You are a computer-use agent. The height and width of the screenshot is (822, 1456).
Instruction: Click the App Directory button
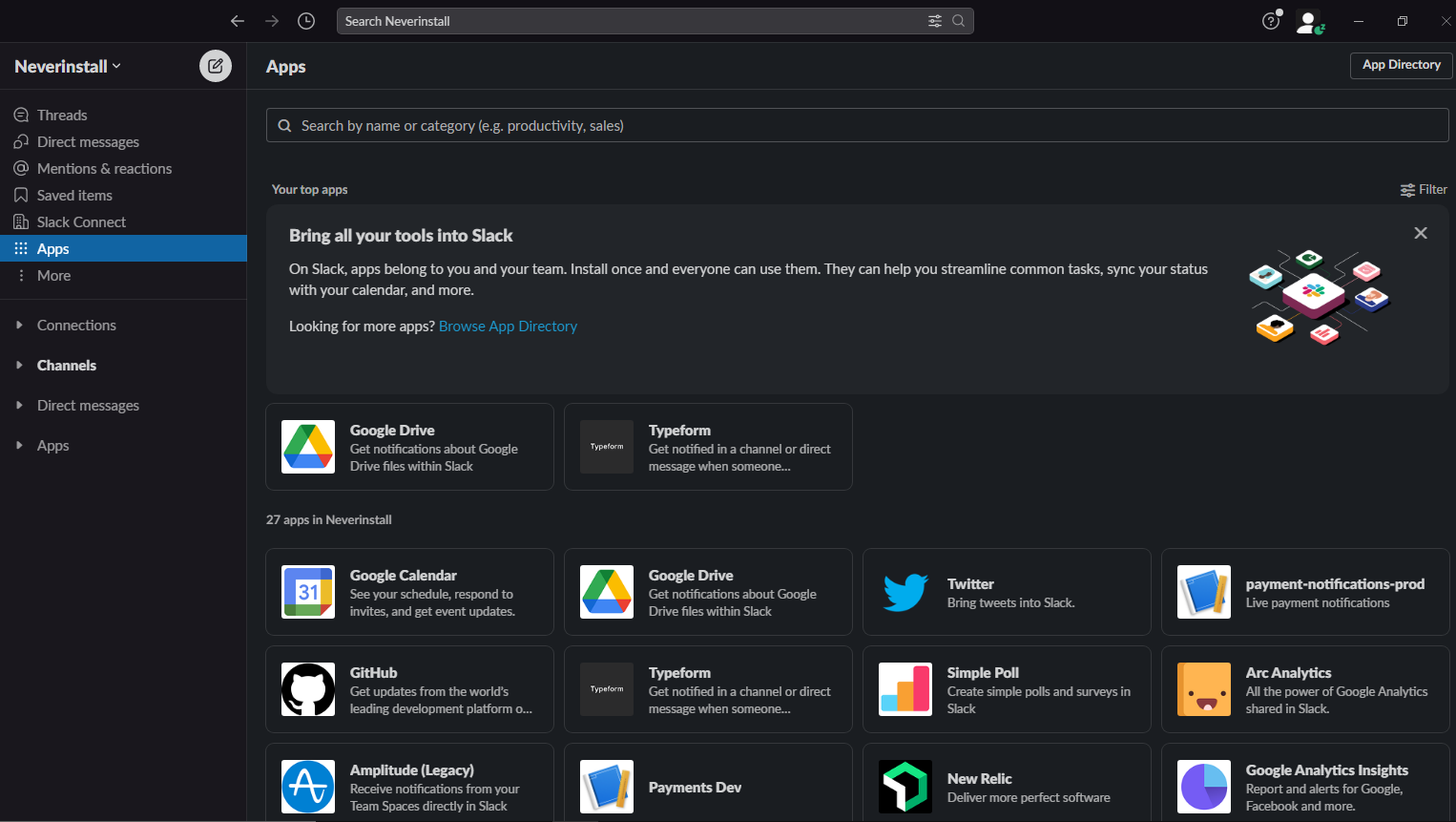tap(1401, 65)
